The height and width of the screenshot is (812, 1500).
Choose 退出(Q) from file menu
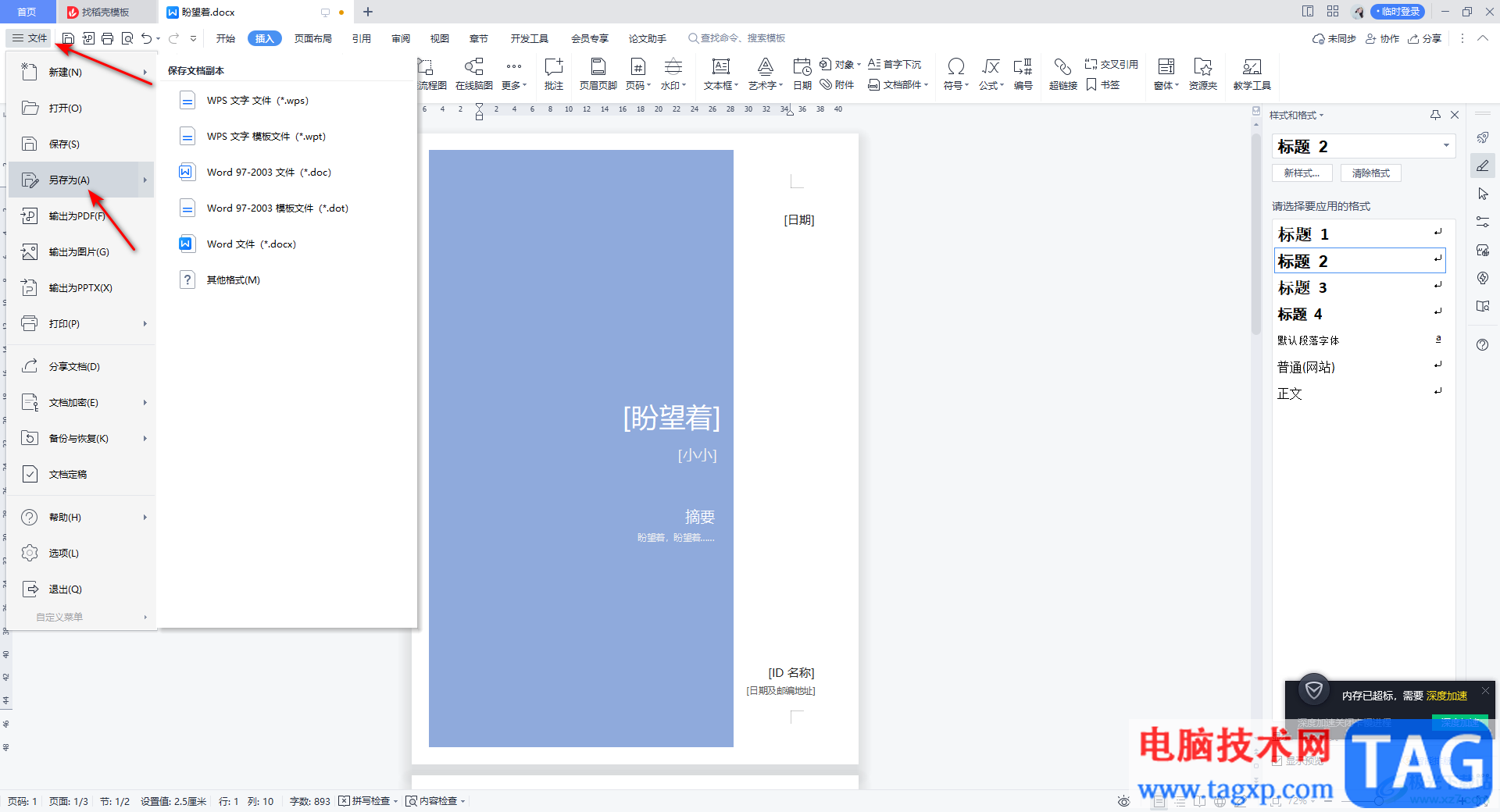(81, 589)
